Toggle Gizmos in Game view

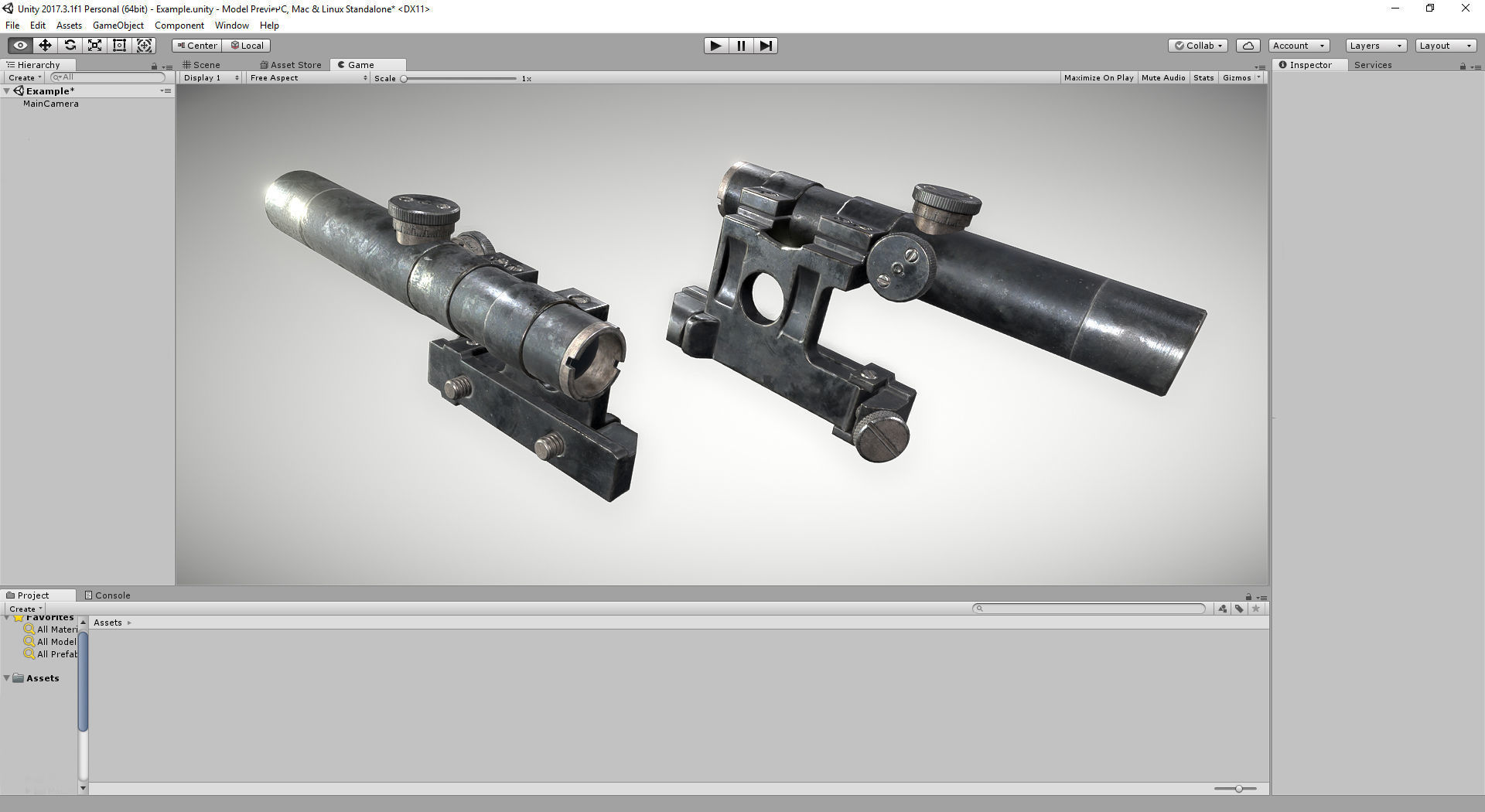pos(1237,78)
